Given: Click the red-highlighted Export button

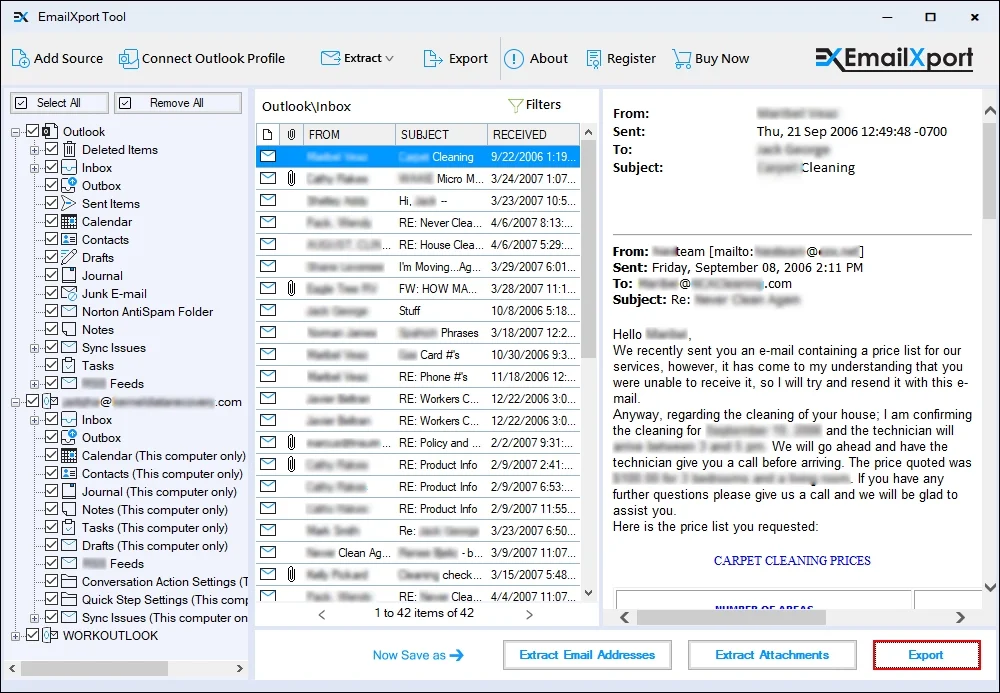Looking at the screenshot, I should point(926,655).
